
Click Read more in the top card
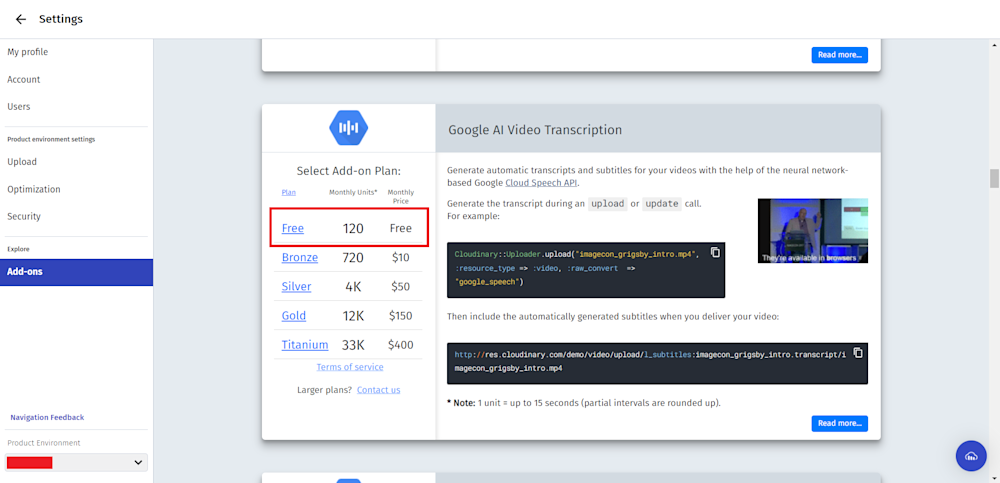pos(839,55)
